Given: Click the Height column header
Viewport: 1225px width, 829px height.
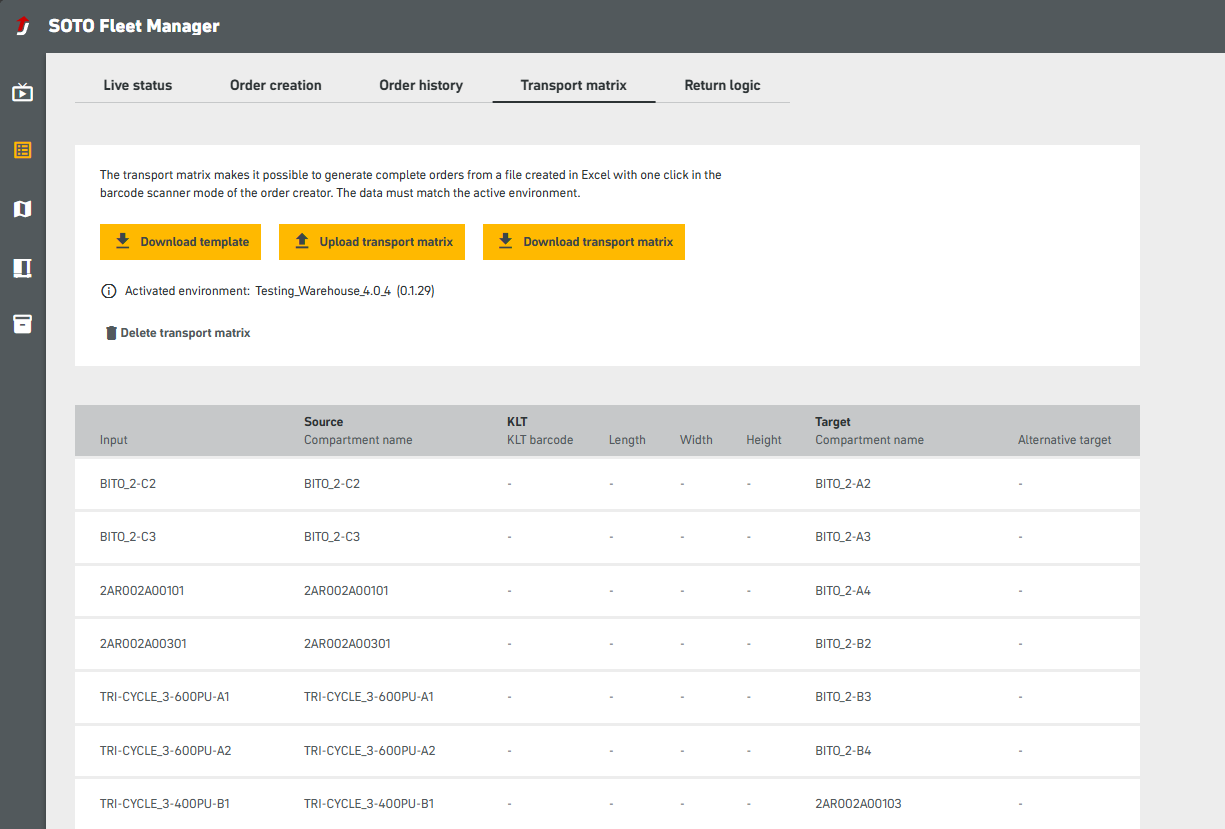Looking at the screenshot, I should (x=764, y=440).
